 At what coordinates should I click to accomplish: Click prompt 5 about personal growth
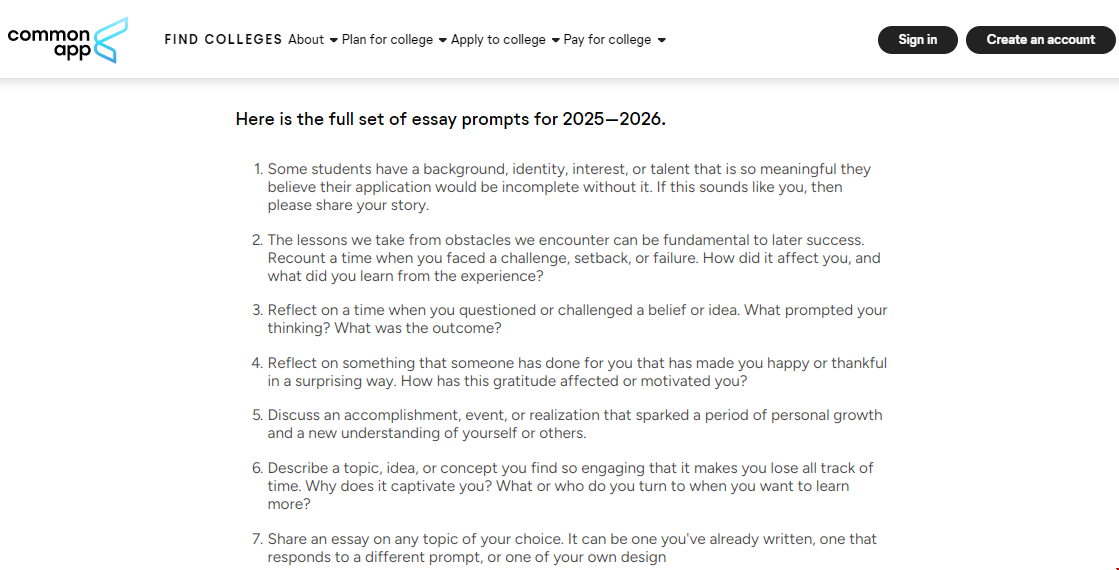(575, 424)
